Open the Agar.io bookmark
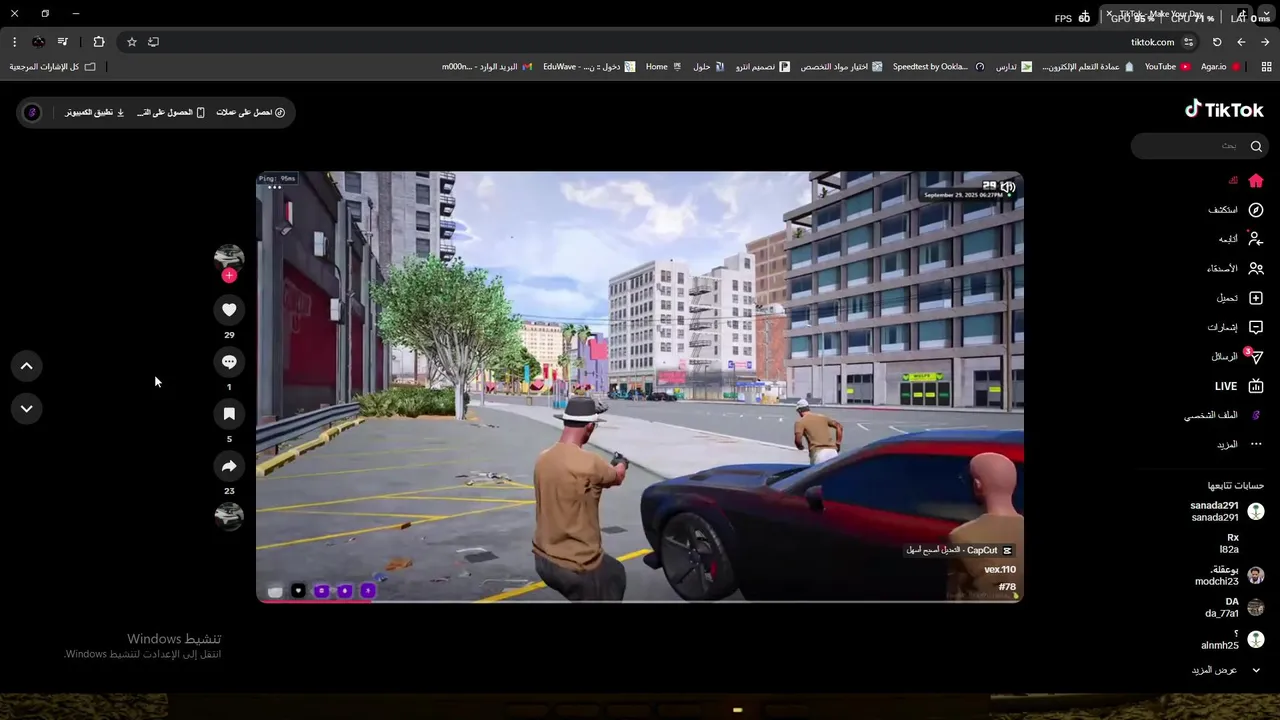 pyautogui.click(x=1220, y=67)
